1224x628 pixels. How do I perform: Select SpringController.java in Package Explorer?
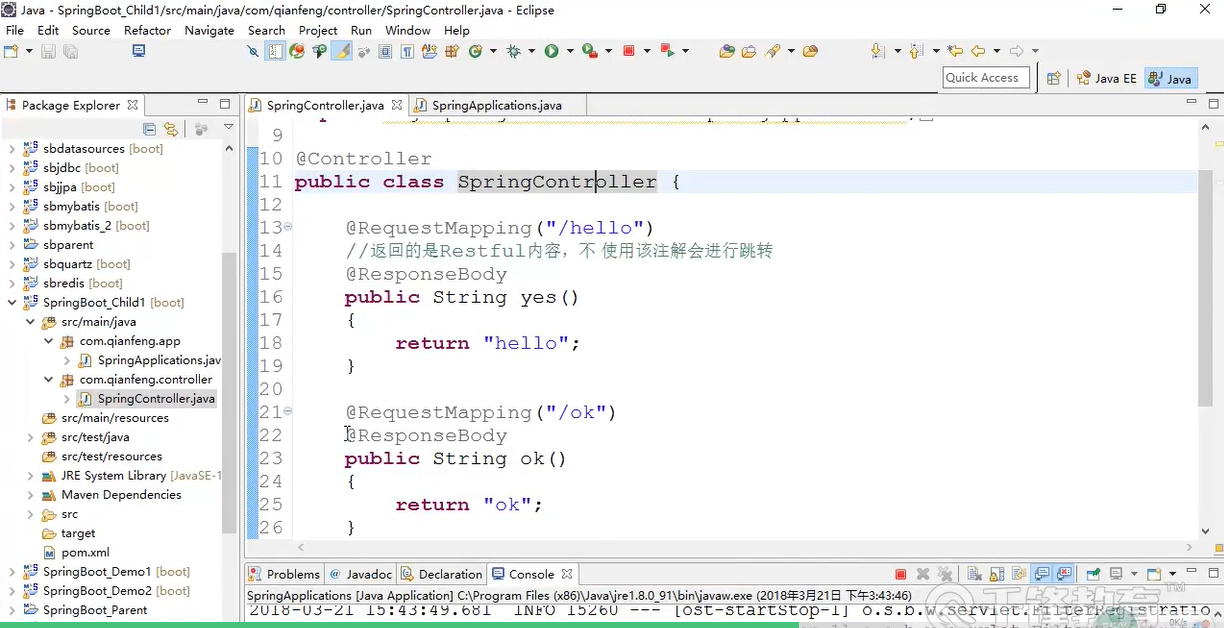[x=147, y=399]
